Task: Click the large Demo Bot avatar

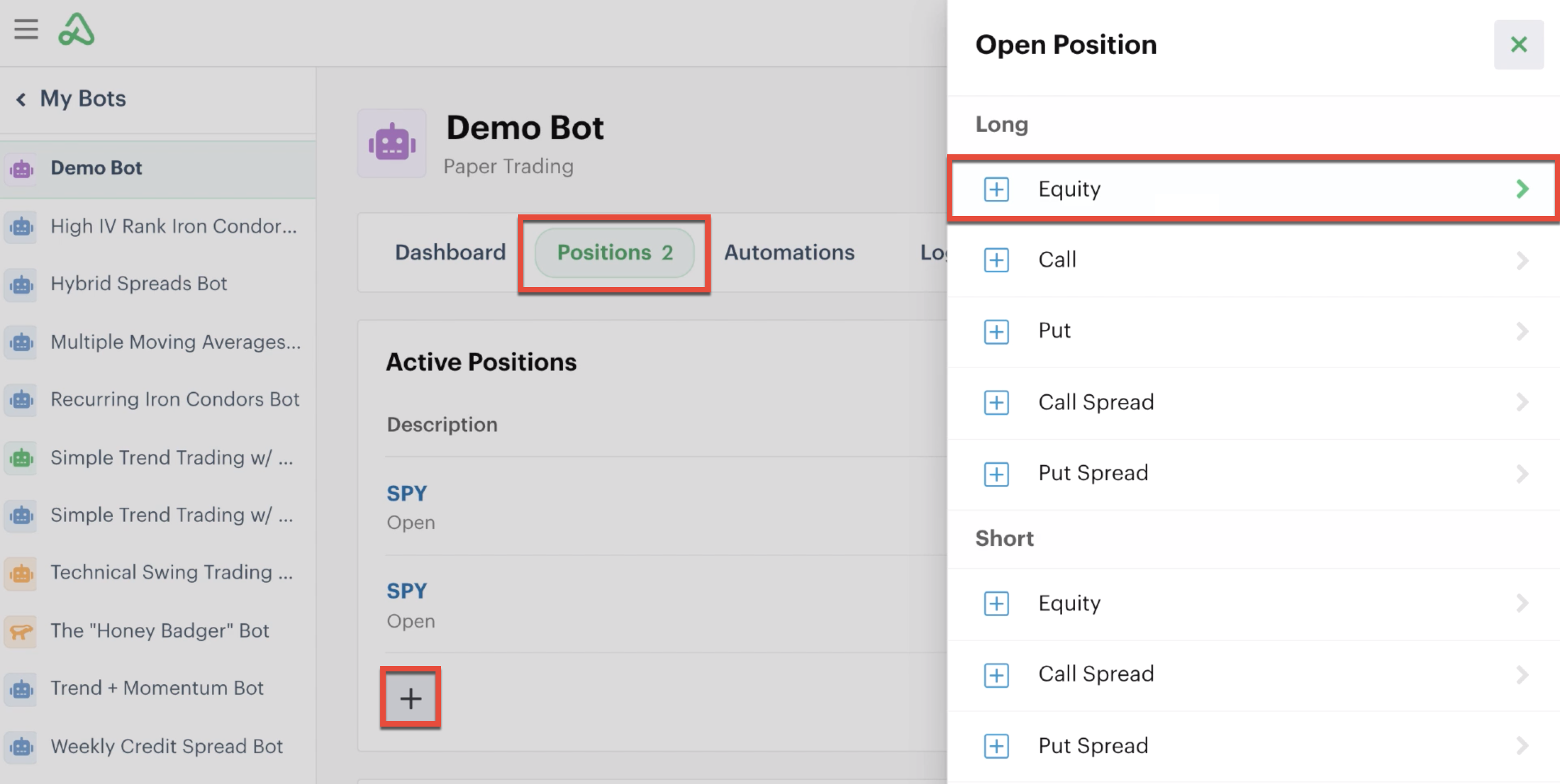Action: (392, 143)
